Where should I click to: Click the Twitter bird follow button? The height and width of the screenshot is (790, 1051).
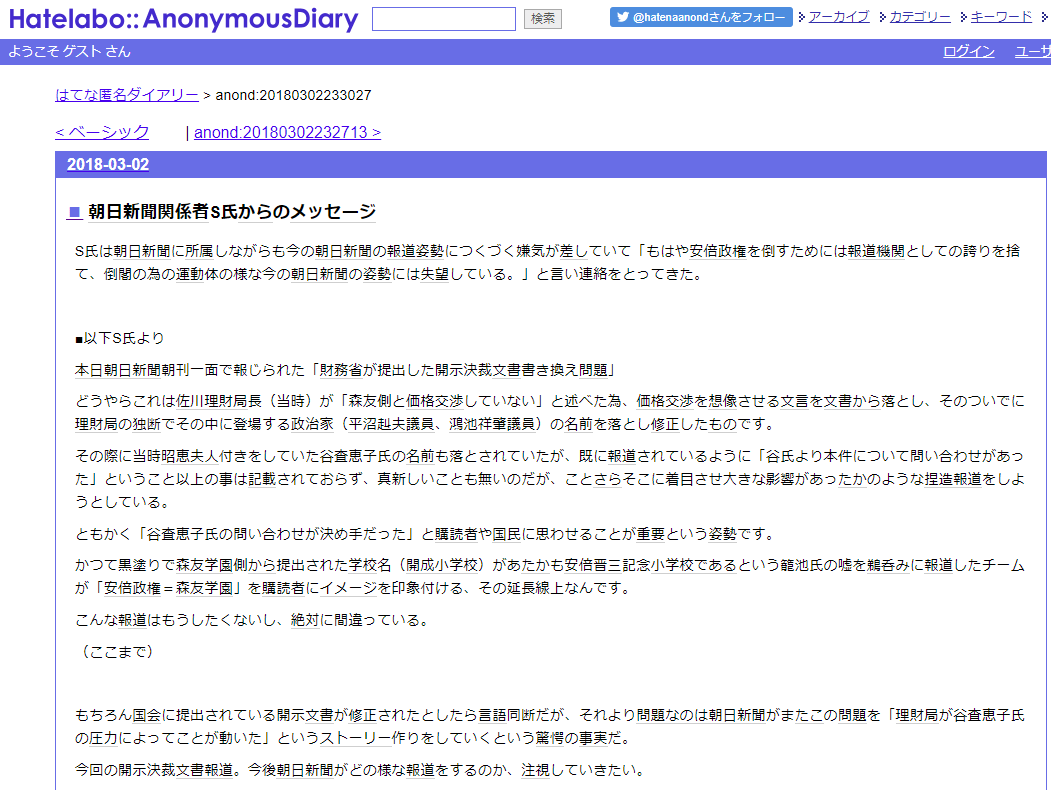click(x=701, y=17)
